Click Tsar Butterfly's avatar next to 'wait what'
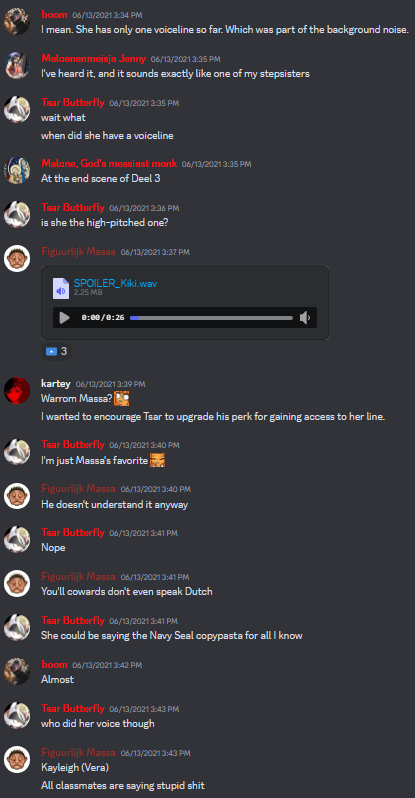 [x=17, y=109]
